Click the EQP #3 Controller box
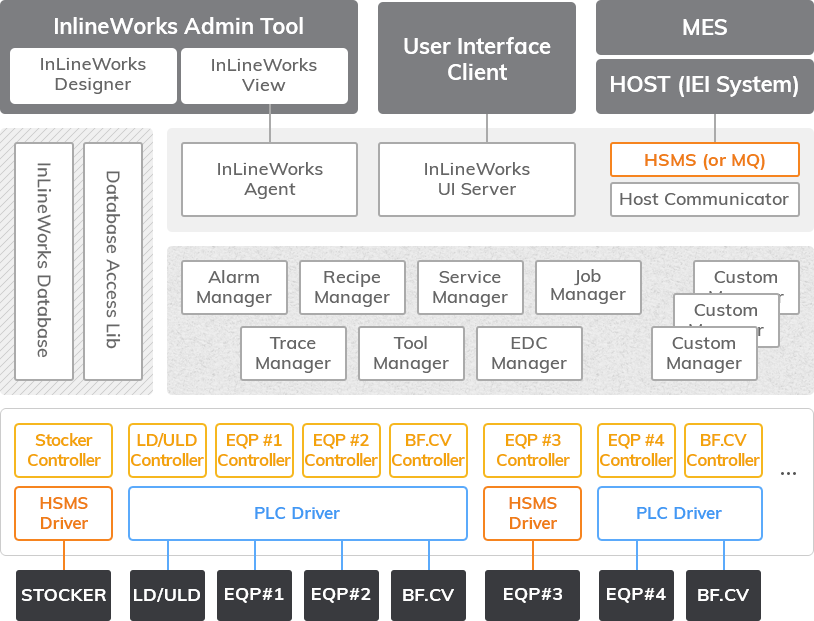 [x=533, y=450]
